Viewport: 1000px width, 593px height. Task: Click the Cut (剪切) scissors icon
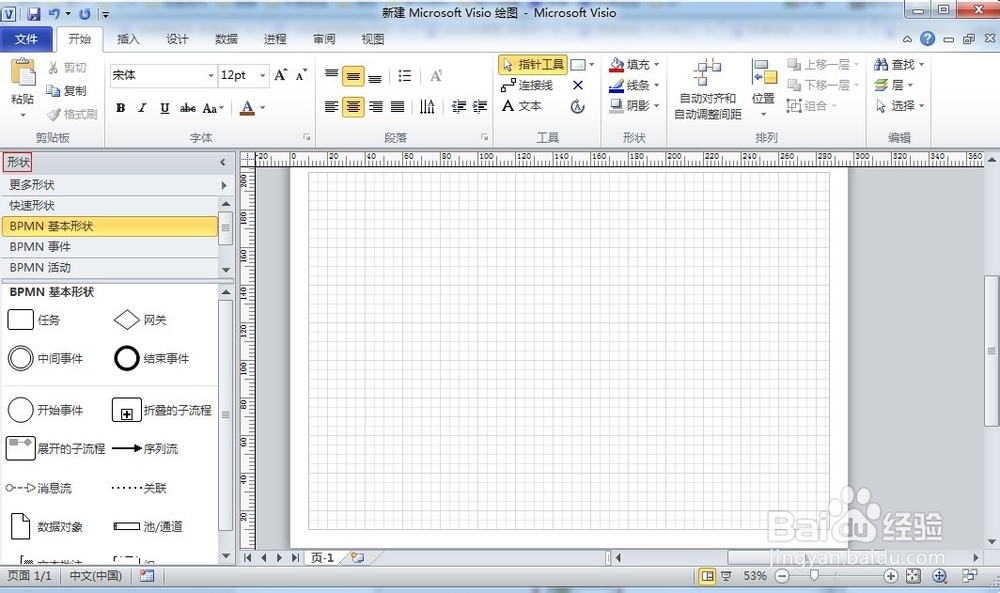54,67
